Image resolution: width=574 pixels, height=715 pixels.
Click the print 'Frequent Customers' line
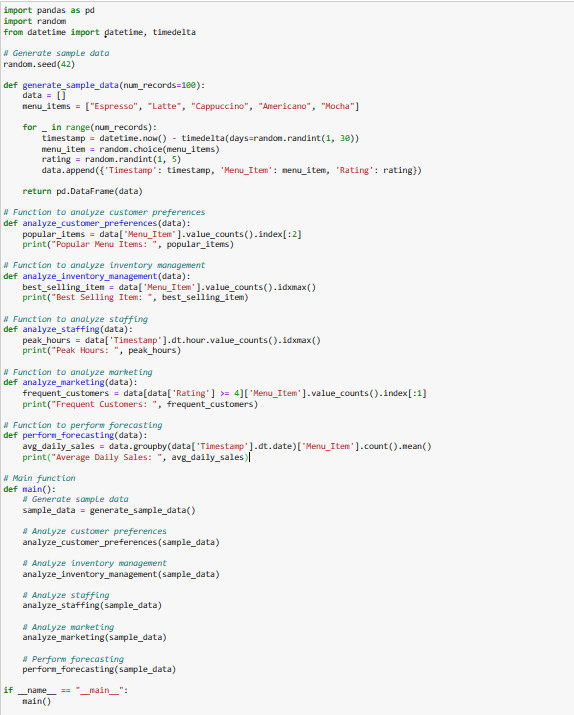[140, 404]
